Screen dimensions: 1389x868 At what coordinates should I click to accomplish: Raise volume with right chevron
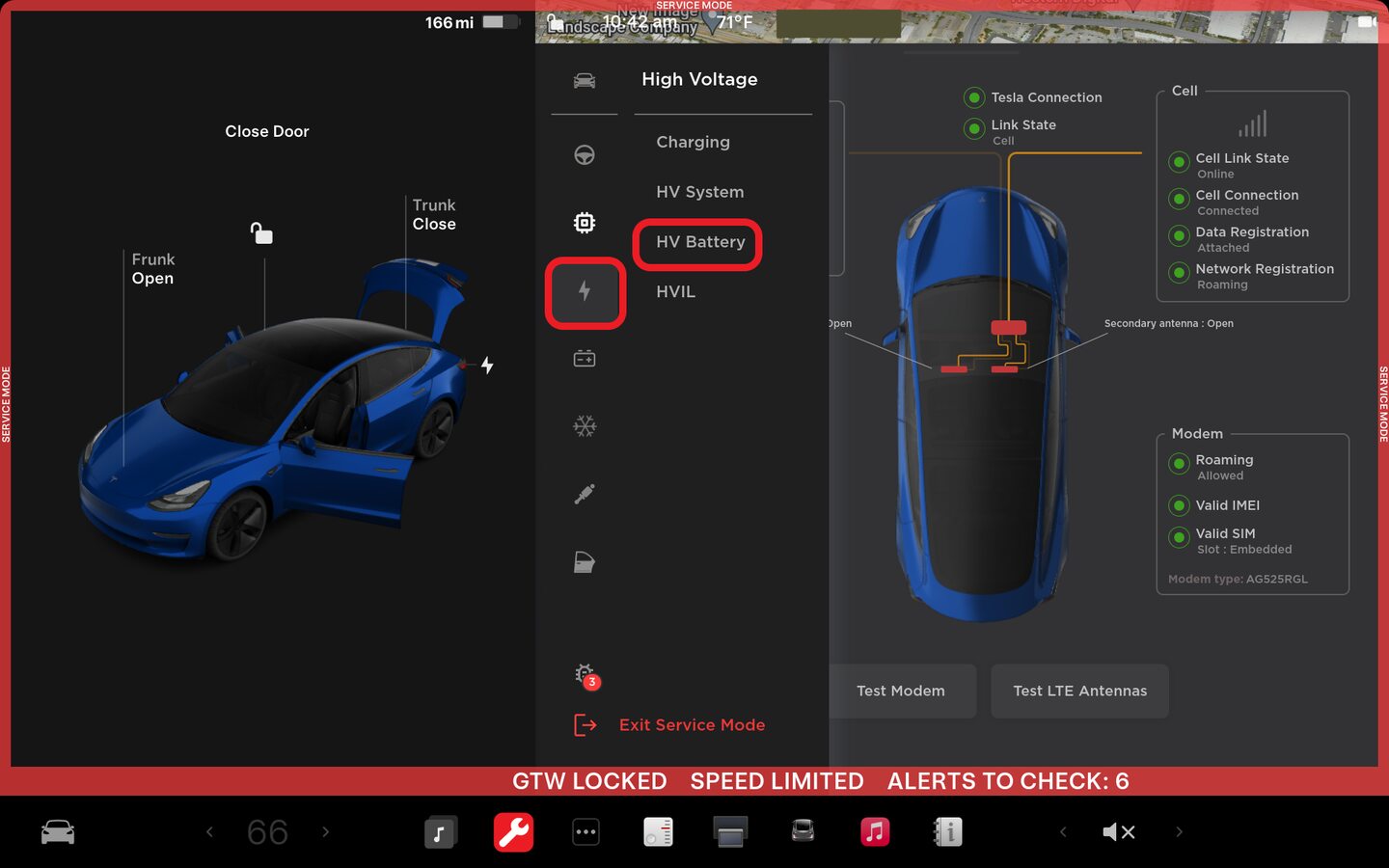pos(1179,831)
